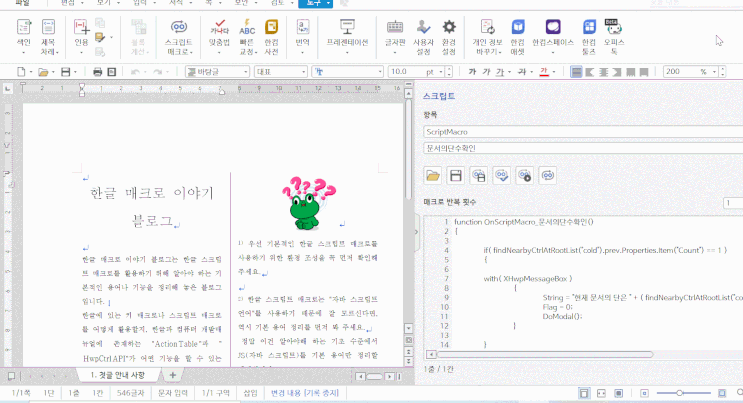The height and width of the screenshot is (403, 743).
Task: Click the script editor horizontal scrollbar
Action: pyautogui.click(x=545, y=354)
